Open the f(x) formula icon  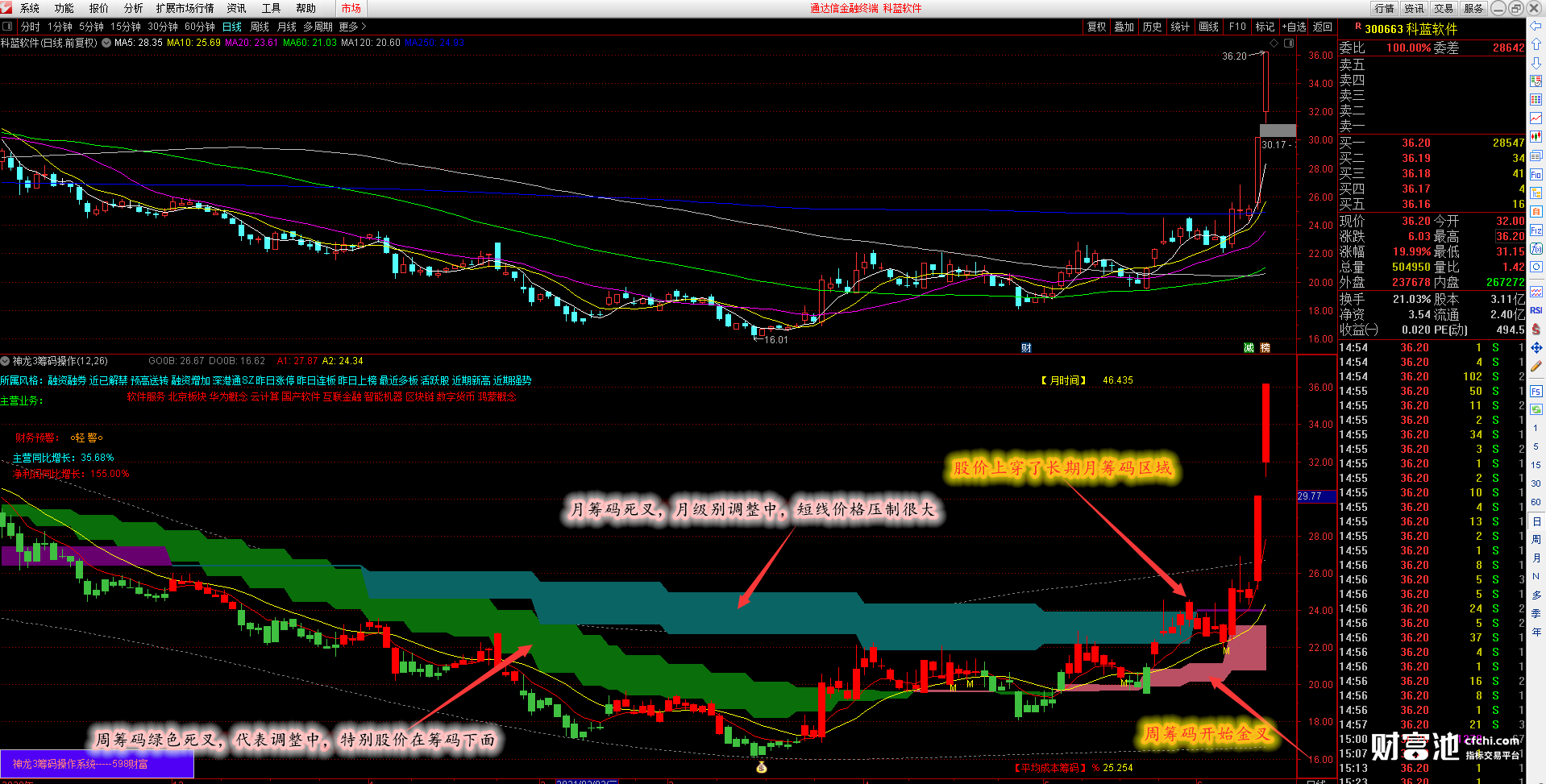pyautogui.click(x=1536, y=249)
